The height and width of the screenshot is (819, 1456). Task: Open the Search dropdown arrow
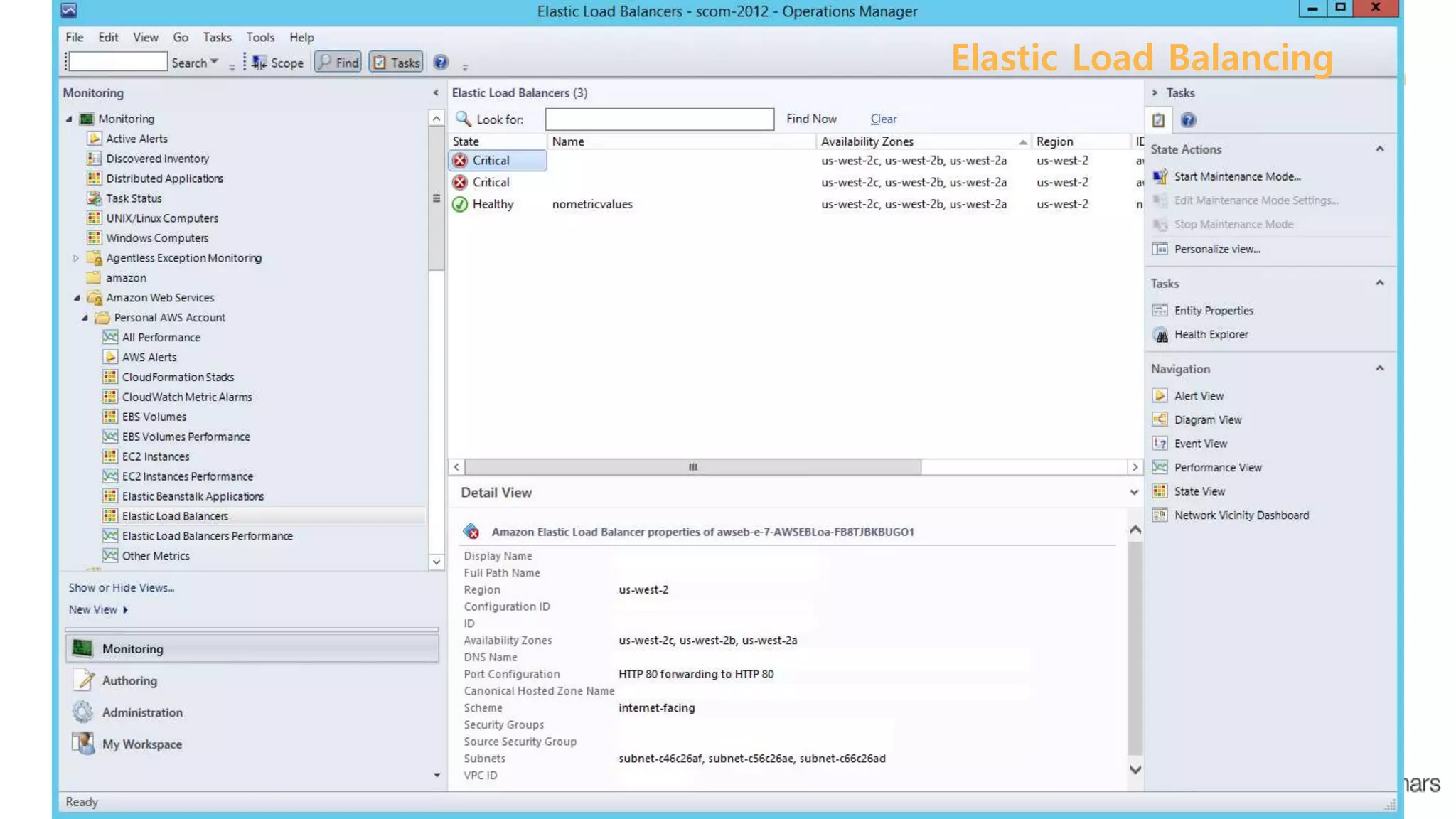tap(214, 62)
